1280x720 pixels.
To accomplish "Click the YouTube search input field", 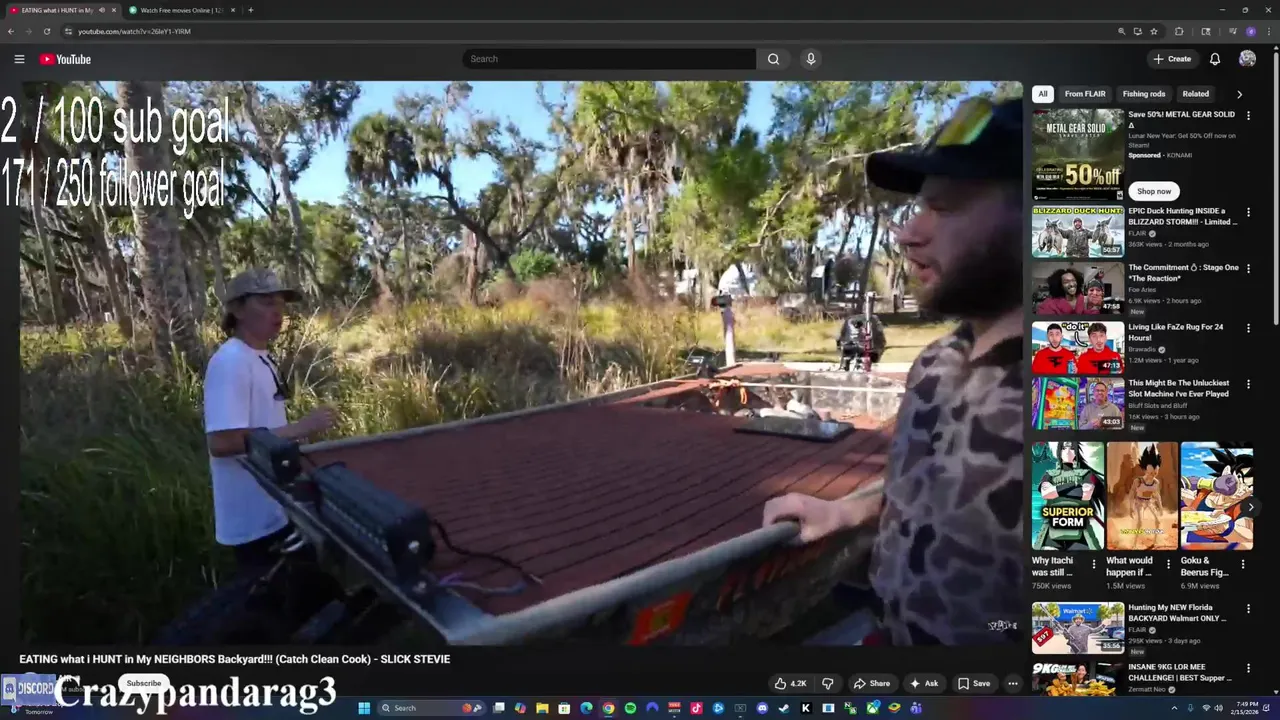I will (609, 59).
